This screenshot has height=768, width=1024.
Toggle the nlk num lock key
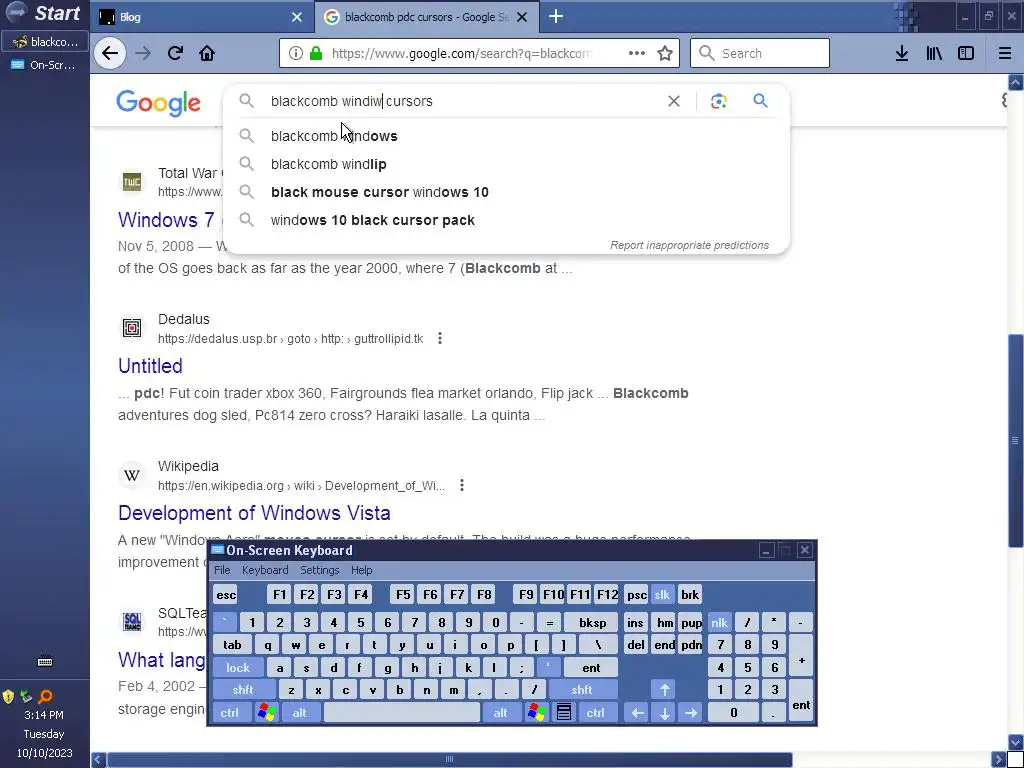pyautogui.click(x=719, y=622)
